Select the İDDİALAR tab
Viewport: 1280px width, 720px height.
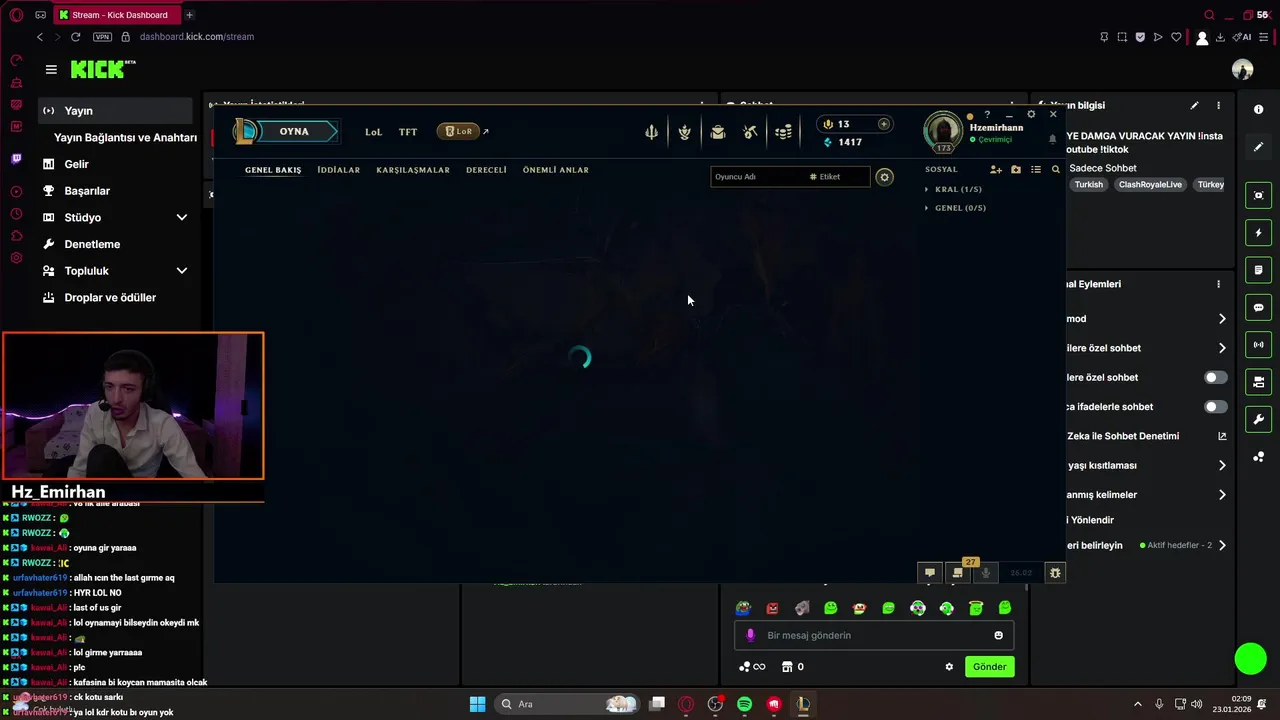339,170
